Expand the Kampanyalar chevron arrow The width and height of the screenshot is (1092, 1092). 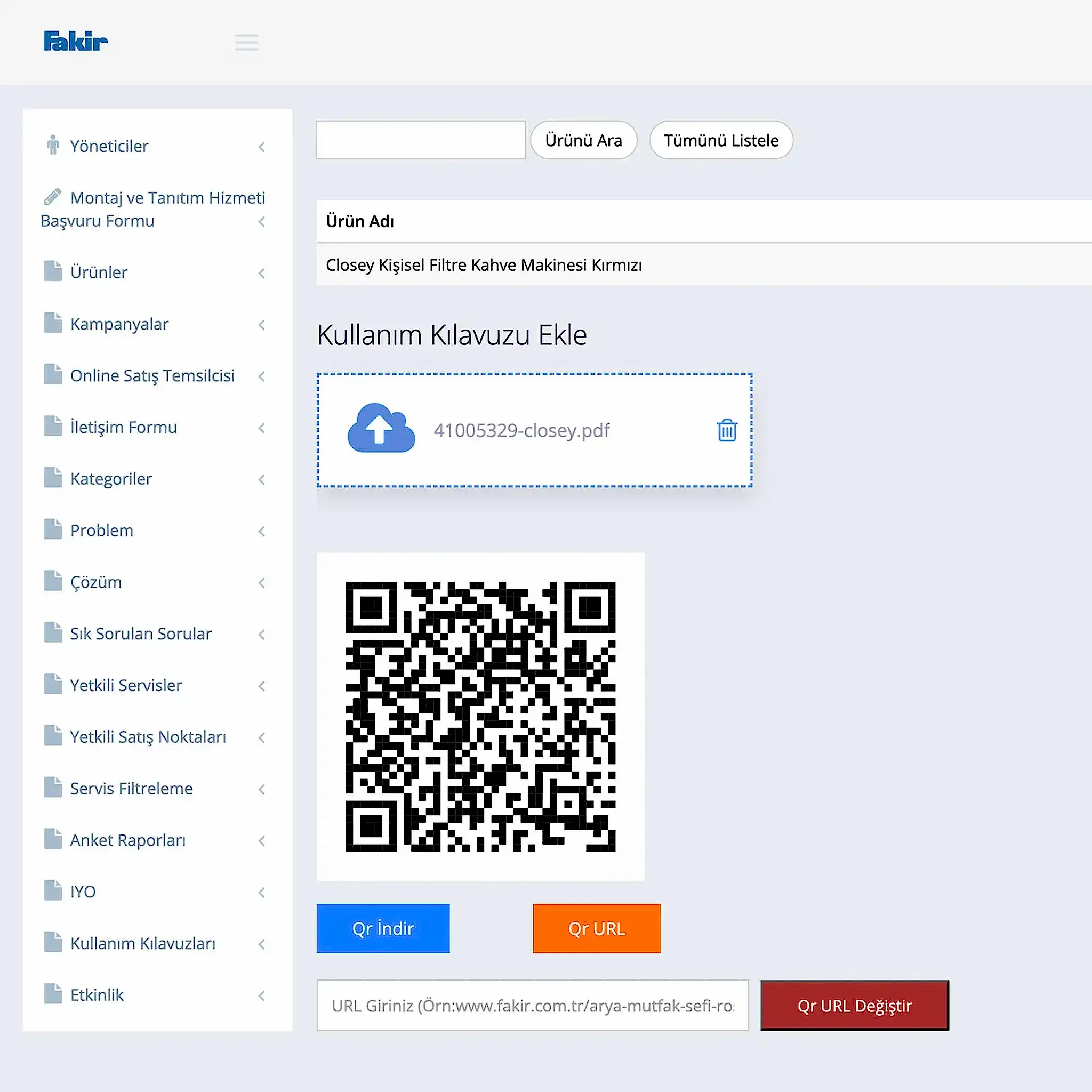click(262, 324)
